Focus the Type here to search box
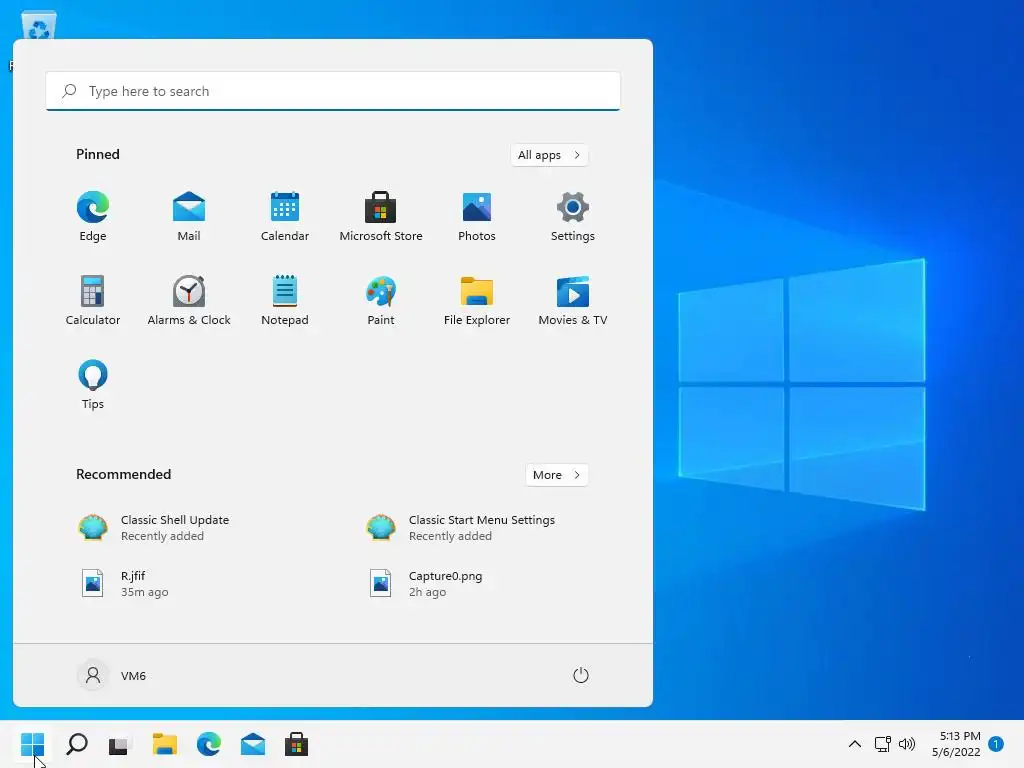Screen dimensions: 1024x768 (333, 91)
